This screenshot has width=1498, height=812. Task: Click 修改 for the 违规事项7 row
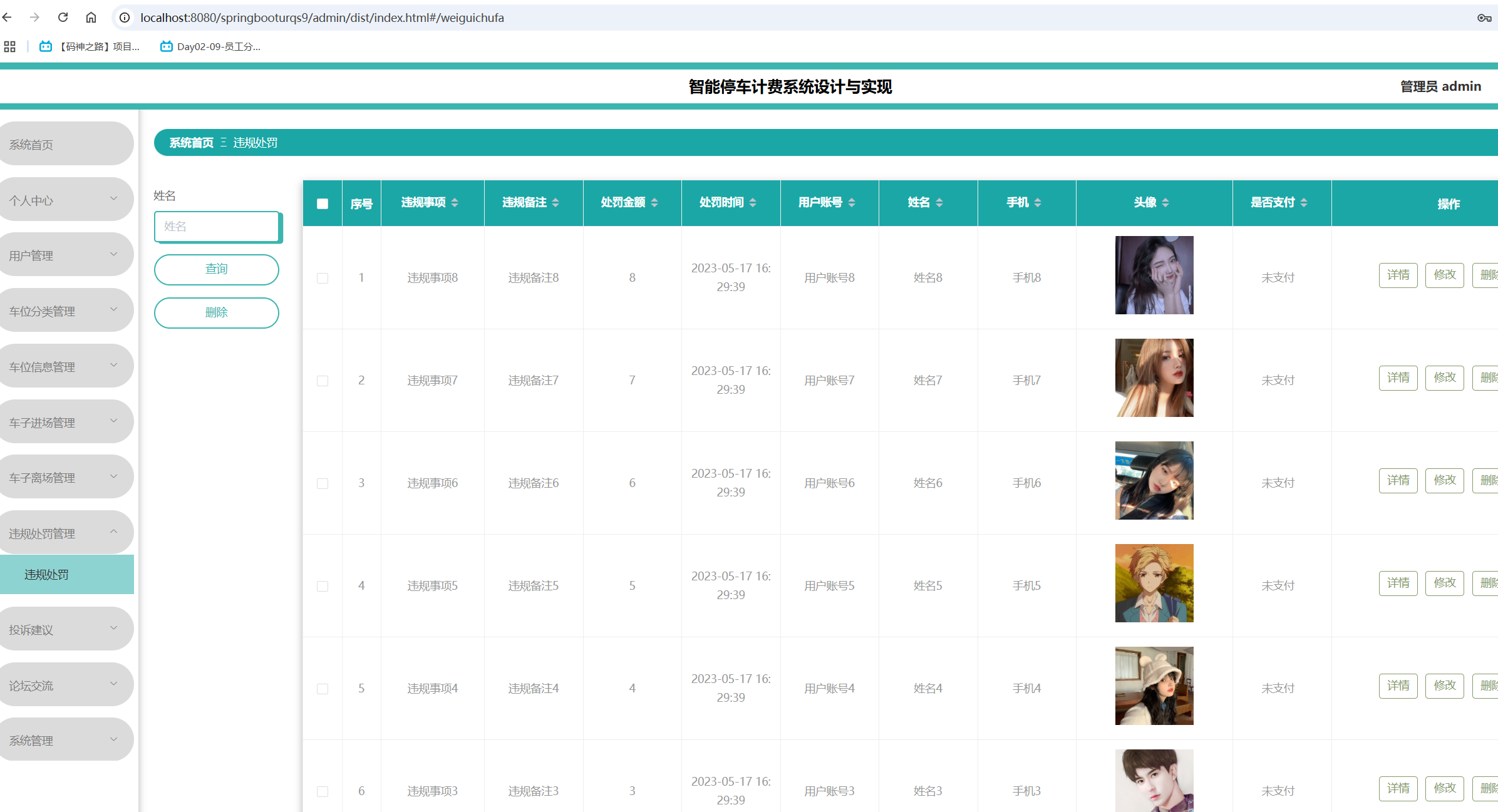click(x=1445, y=378)
